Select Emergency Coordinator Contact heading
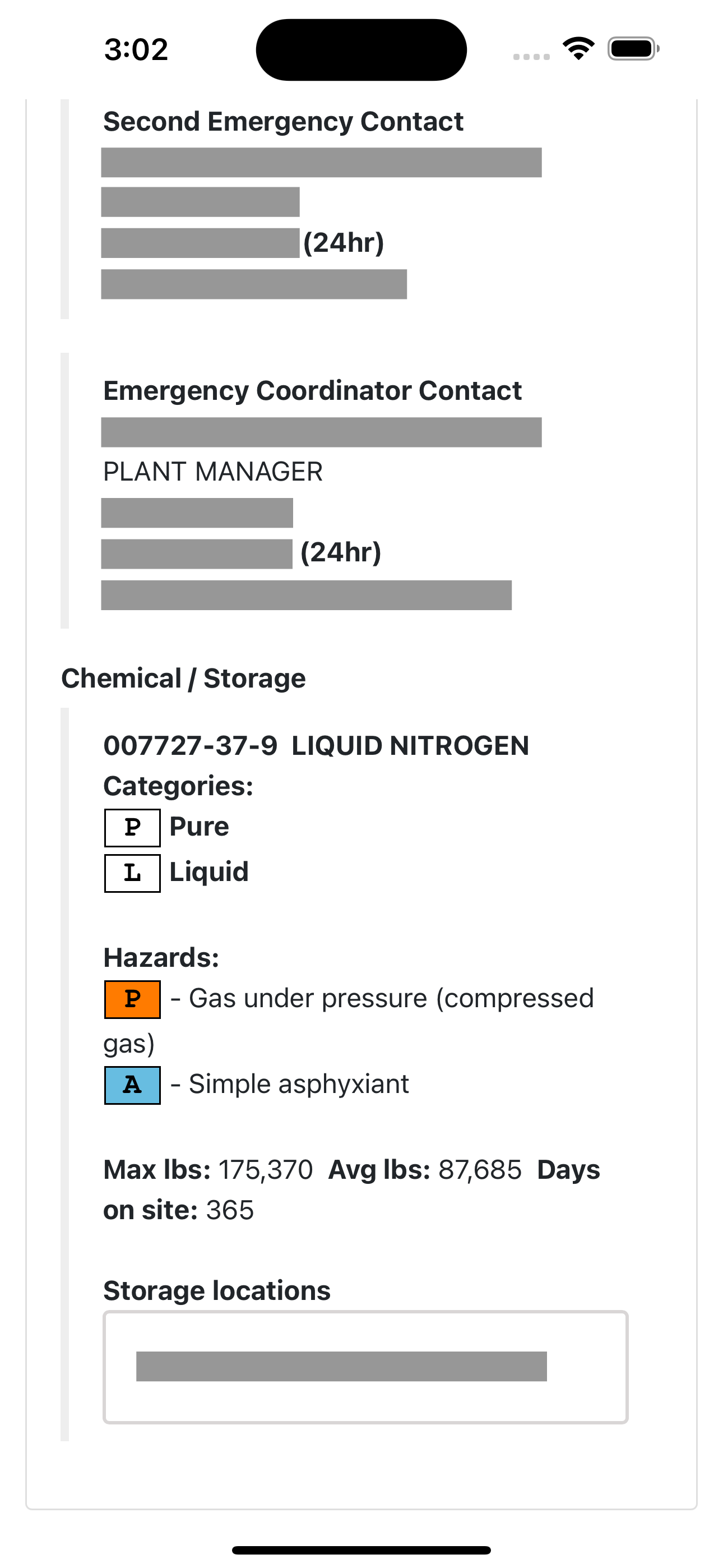Screen dimensions: 723x1568 (x=312, y=390)
